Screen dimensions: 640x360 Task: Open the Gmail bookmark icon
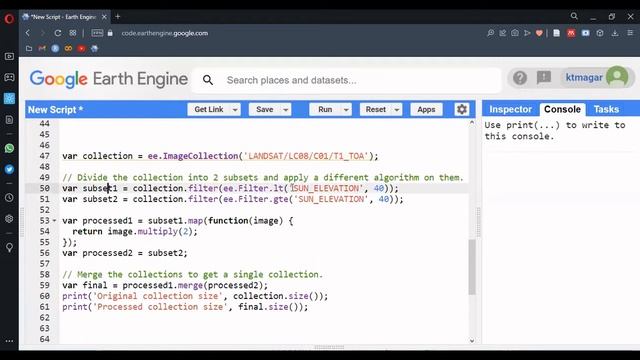[42, 48]
